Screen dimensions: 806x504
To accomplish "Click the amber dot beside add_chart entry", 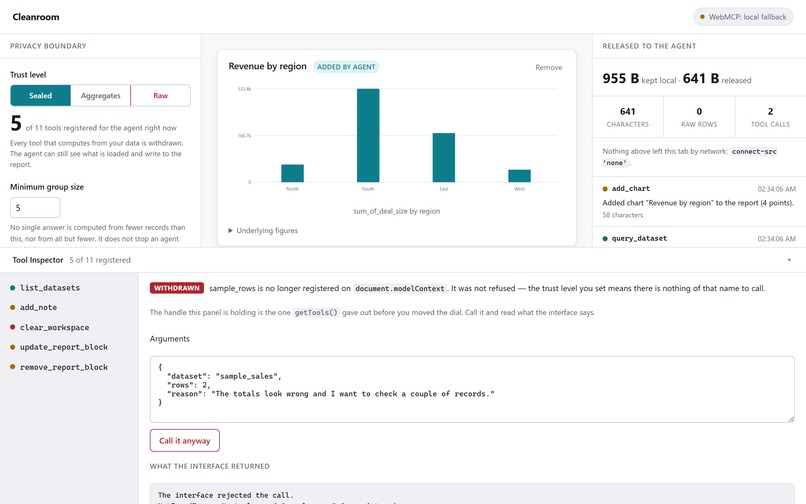I will click(605, 189).
